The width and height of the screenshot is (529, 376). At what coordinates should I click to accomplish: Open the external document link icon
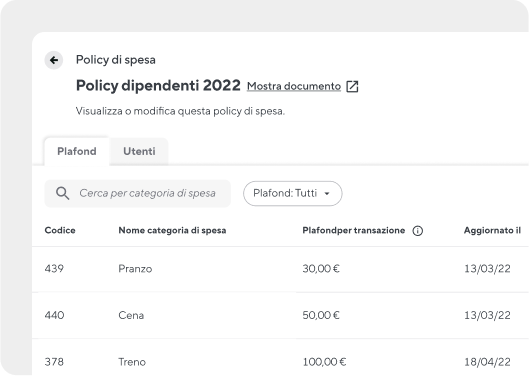click(x=352, y=86)
